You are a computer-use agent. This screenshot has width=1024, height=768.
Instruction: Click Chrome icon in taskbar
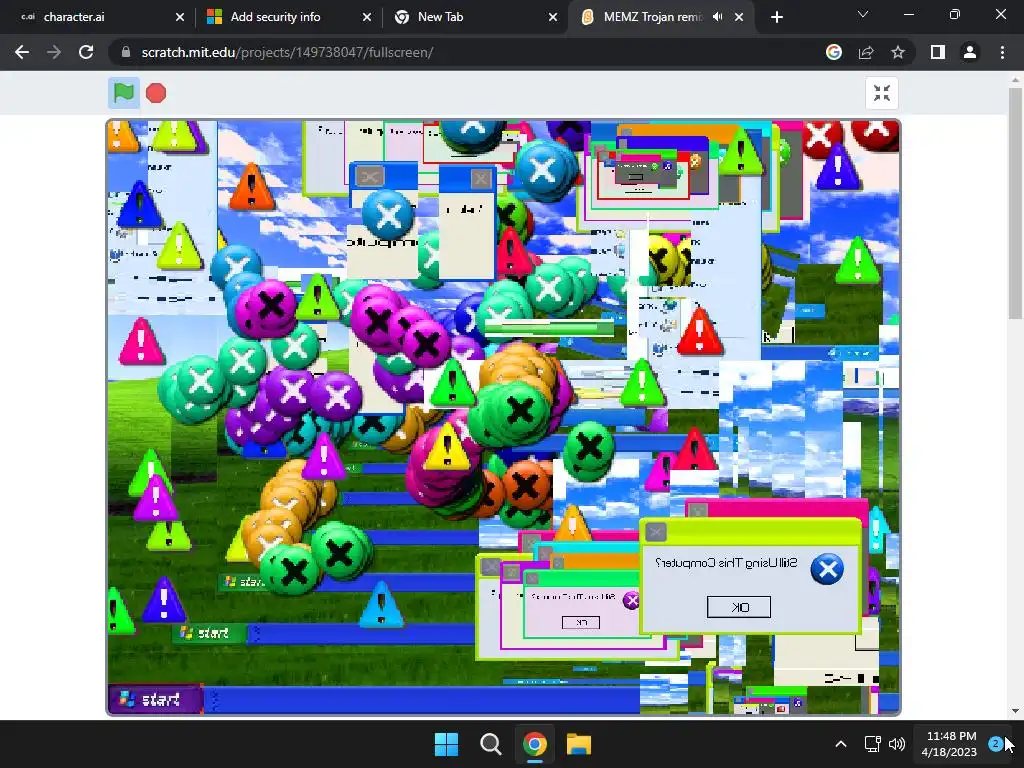pyautogui.click(x=535, y=744)
